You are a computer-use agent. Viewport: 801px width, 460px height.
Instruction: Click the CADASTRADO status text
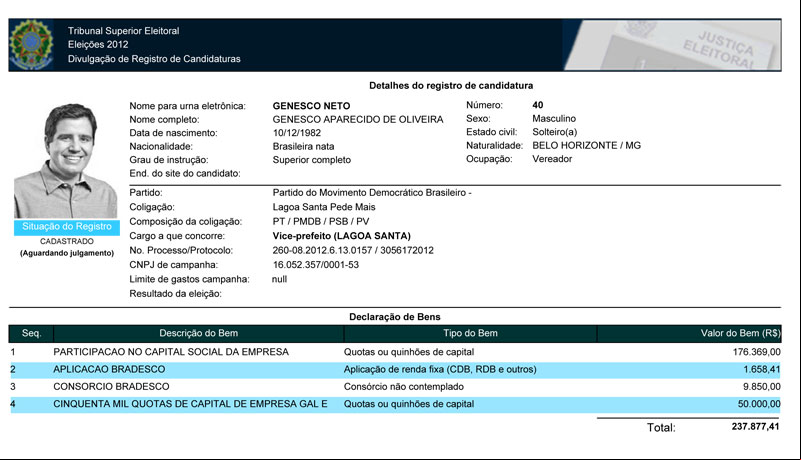[x=67, y=241]
